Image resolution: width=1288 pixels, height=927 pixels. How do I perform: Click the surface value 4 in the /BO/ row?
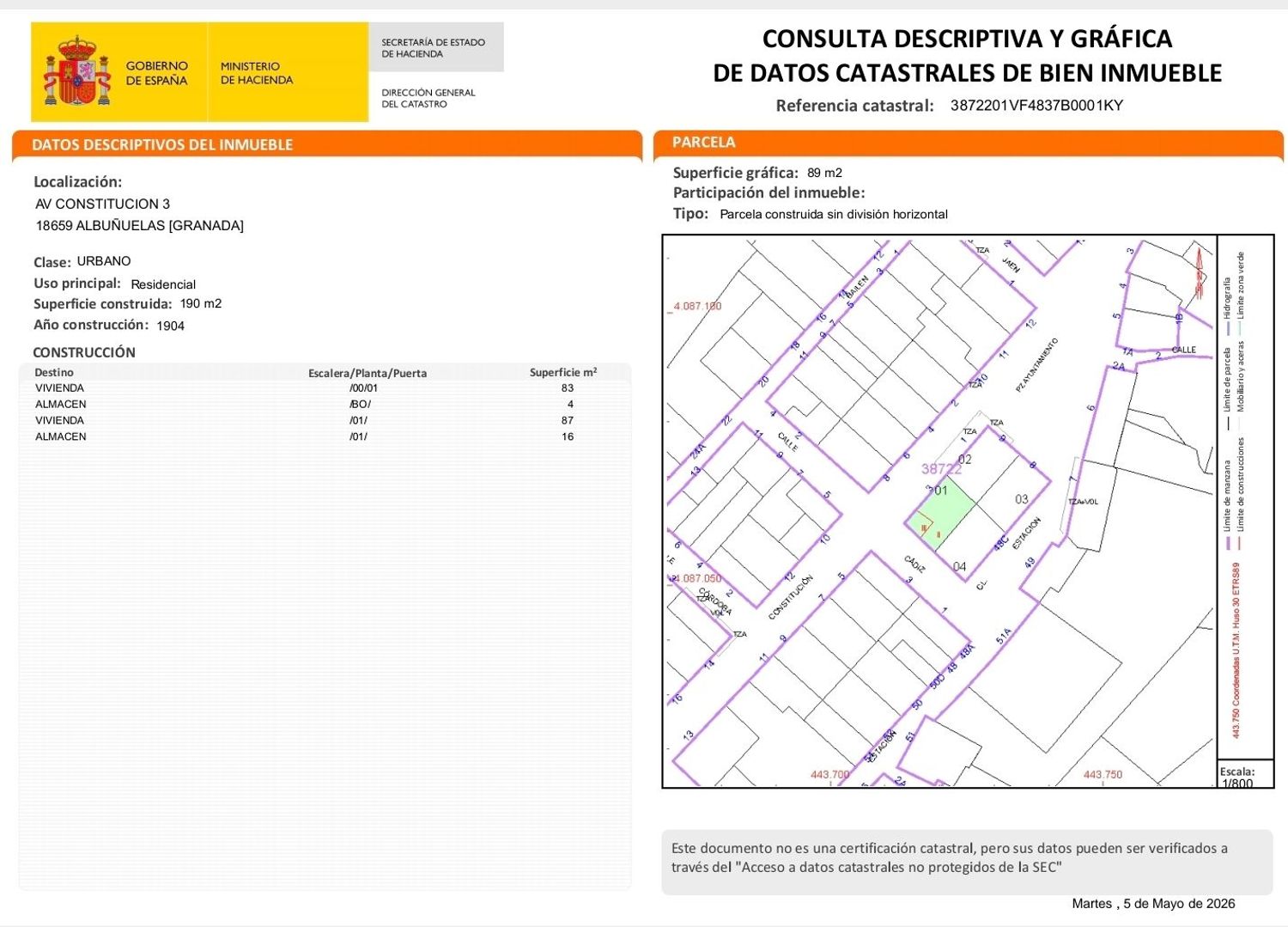pyautogui.click(x=570, y=405)
